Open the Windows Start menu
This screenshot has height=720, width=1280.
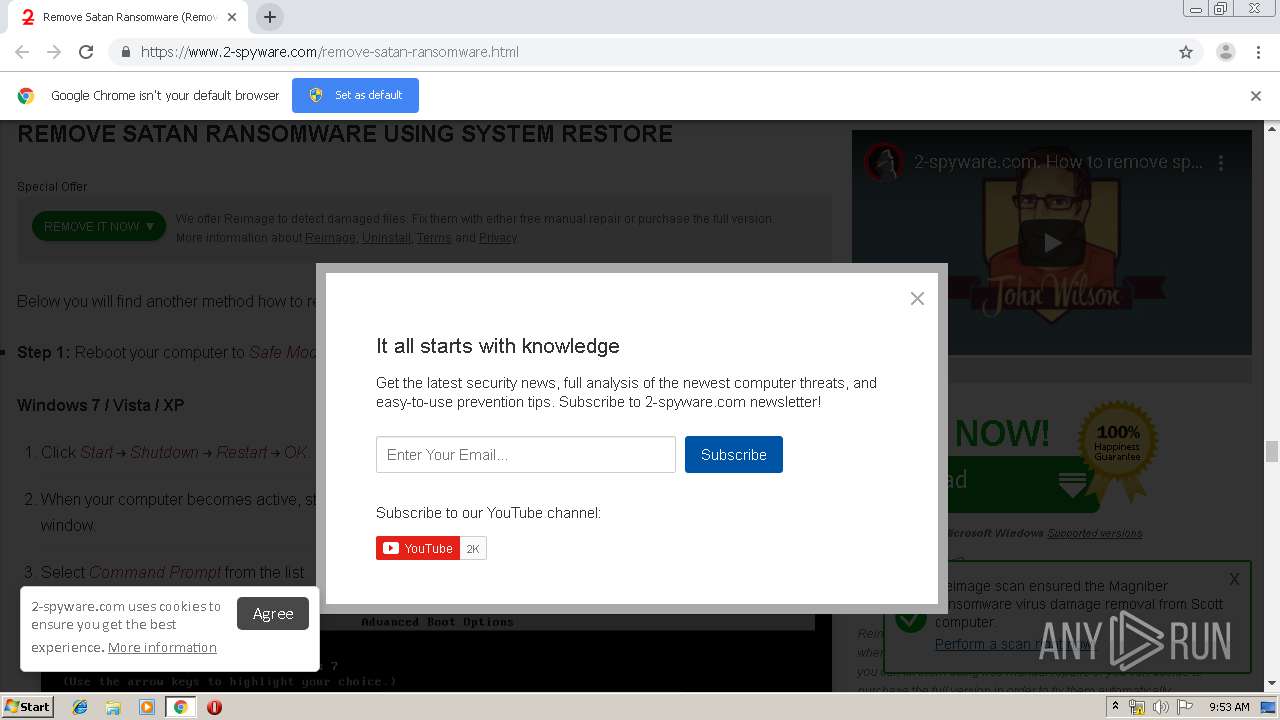27,706
